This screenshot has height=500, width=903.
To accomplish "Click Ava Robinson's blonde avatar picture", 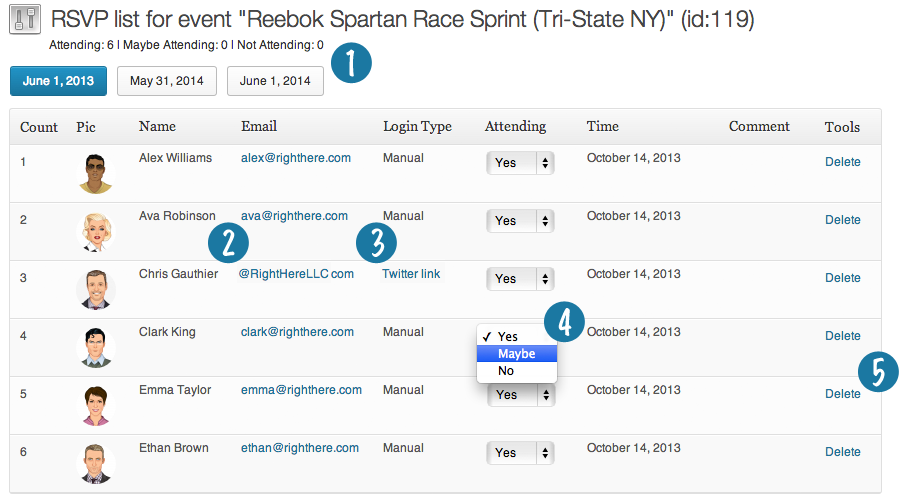I will point(94,231).
